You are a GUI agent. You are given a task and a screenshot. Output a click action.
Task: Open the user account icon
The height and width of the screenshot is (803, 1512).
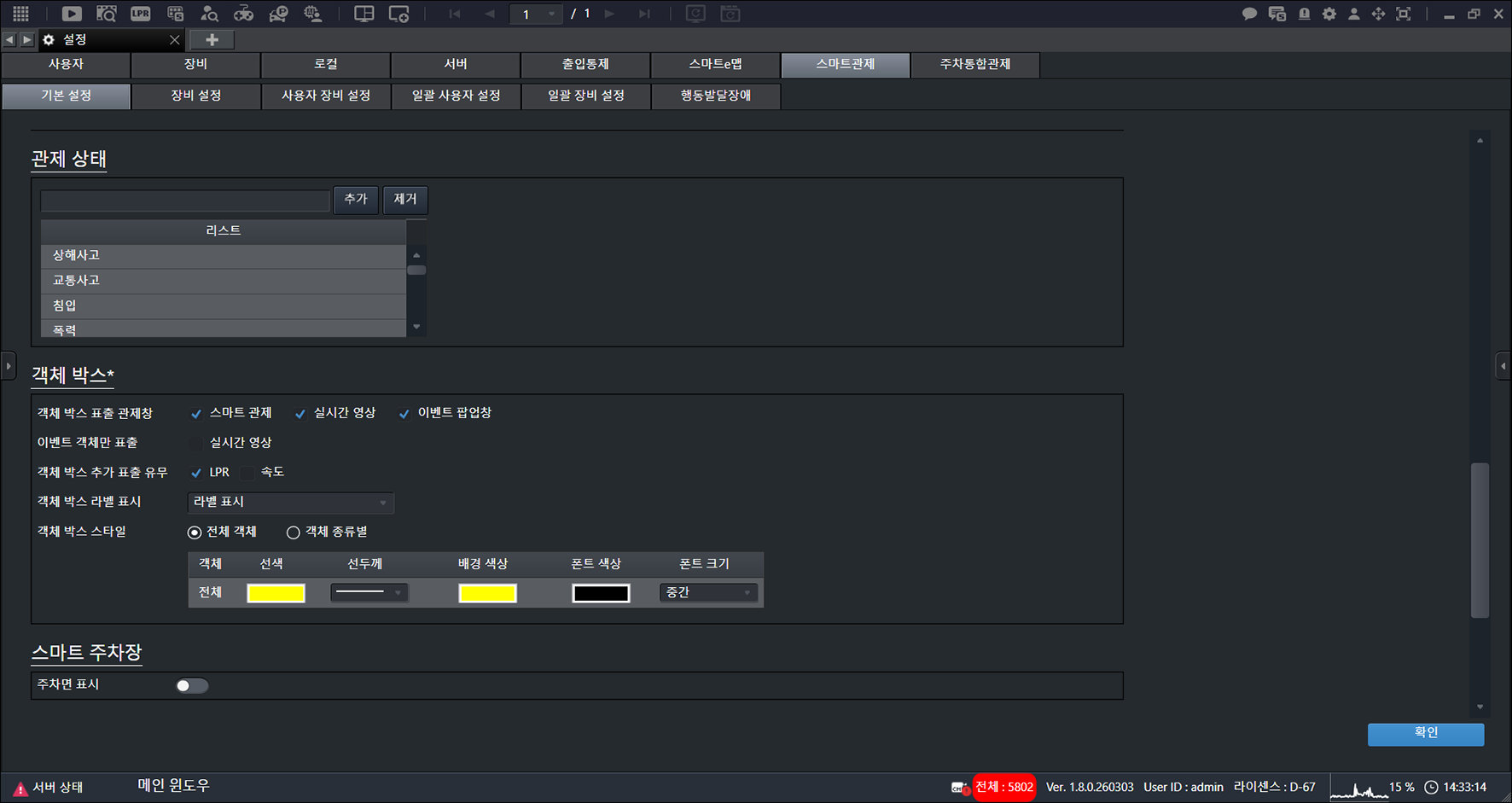[x=1353, y=14]
